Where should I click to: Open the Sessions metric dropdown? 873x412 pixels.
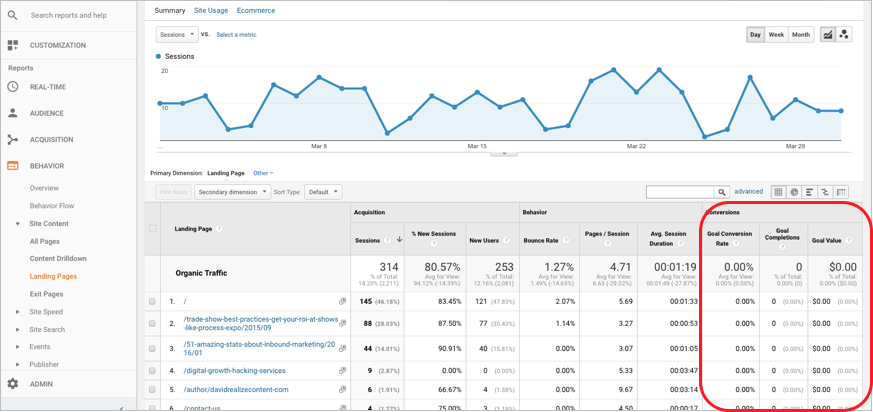(177, 34)
